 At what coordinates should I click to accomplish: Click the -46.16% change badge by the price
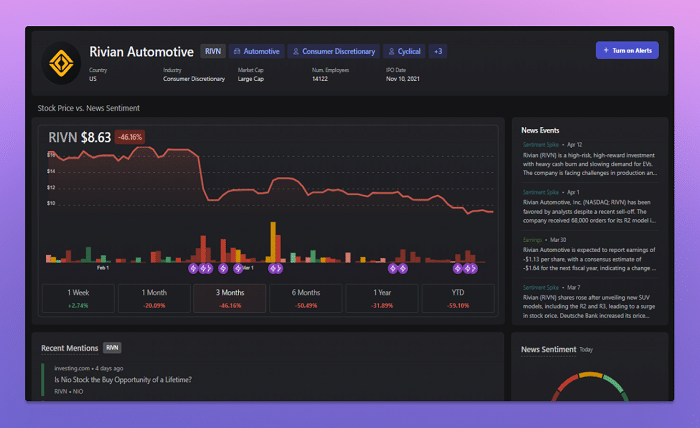tap(130, 137)
